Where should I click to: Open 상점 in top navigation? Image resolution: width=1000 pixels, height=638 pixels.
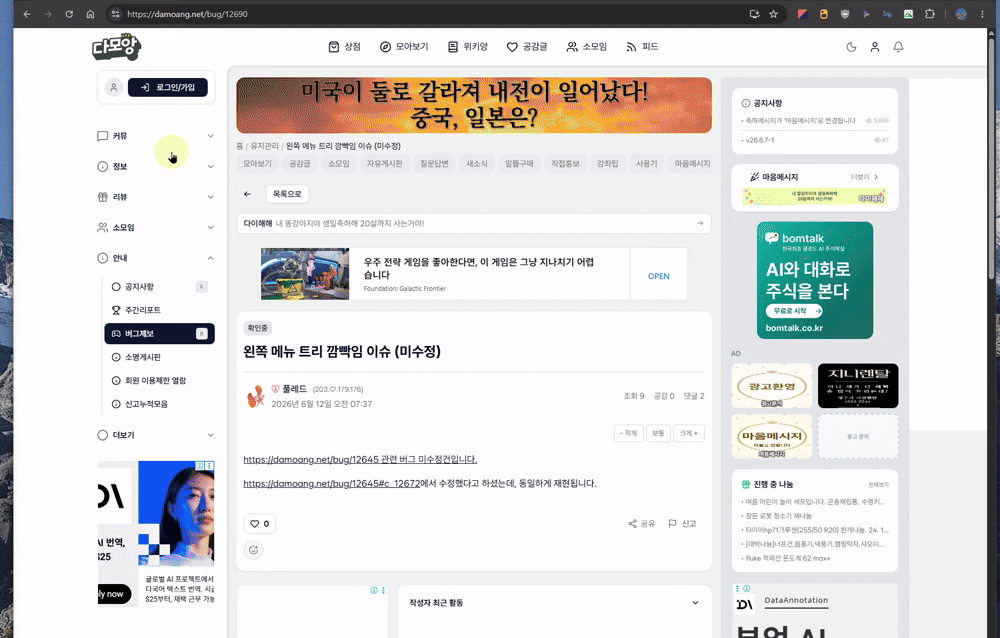tap(344, 47)
